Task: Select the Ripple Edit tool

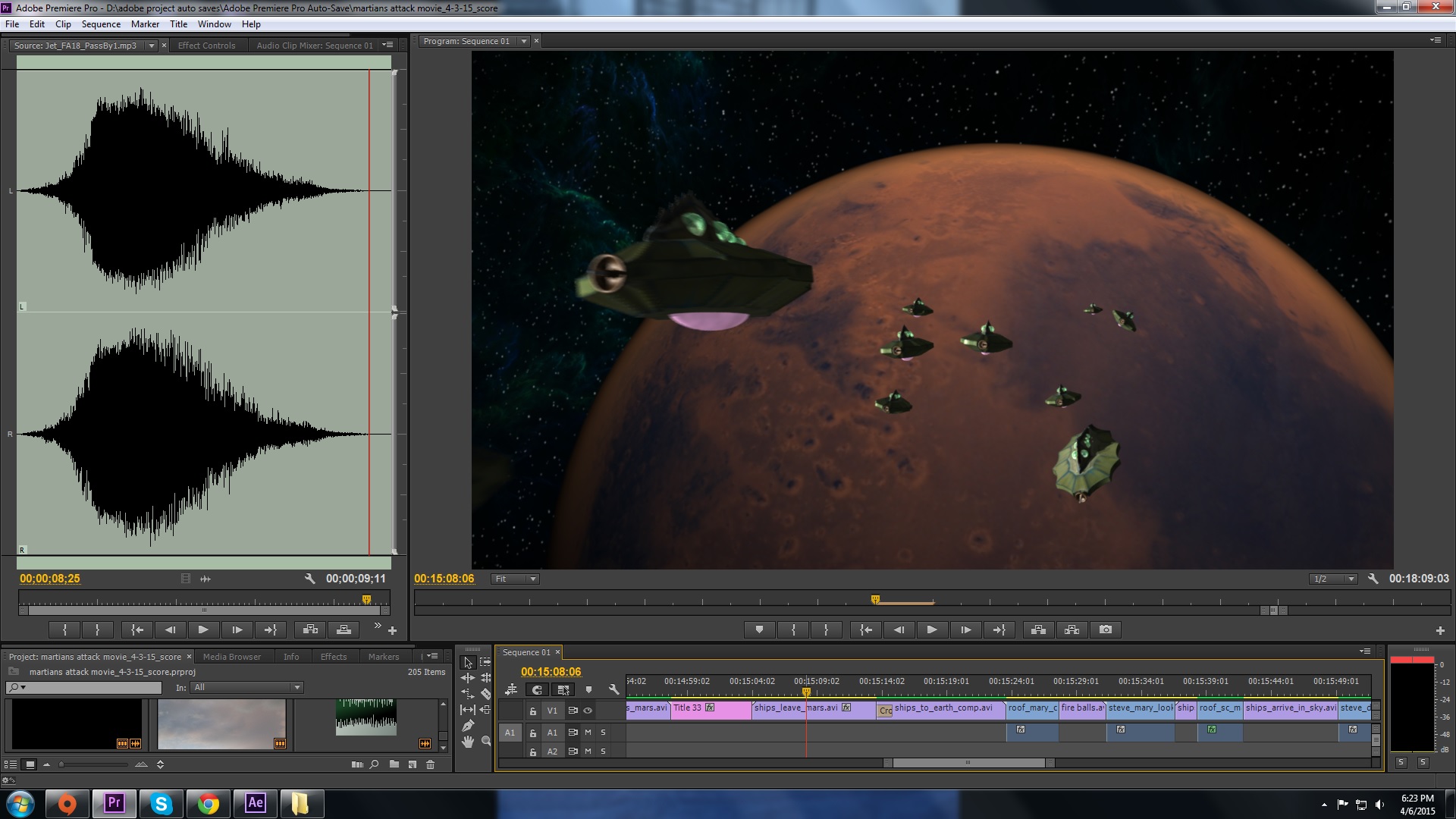Action: point(468,678)
